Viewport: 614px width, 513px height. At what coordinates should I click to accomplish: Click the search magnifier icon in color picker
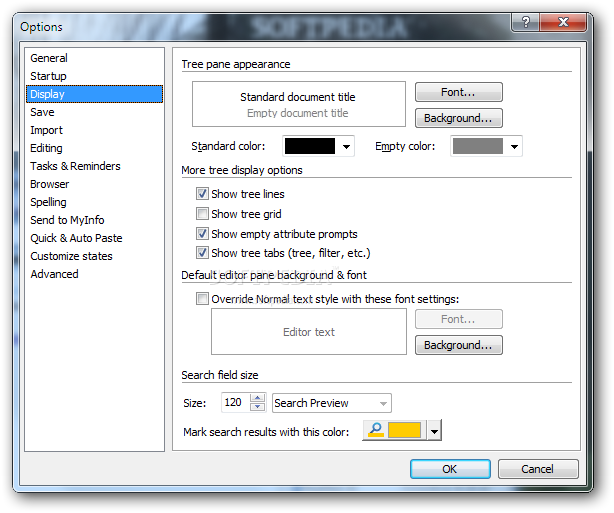(376, 430)
